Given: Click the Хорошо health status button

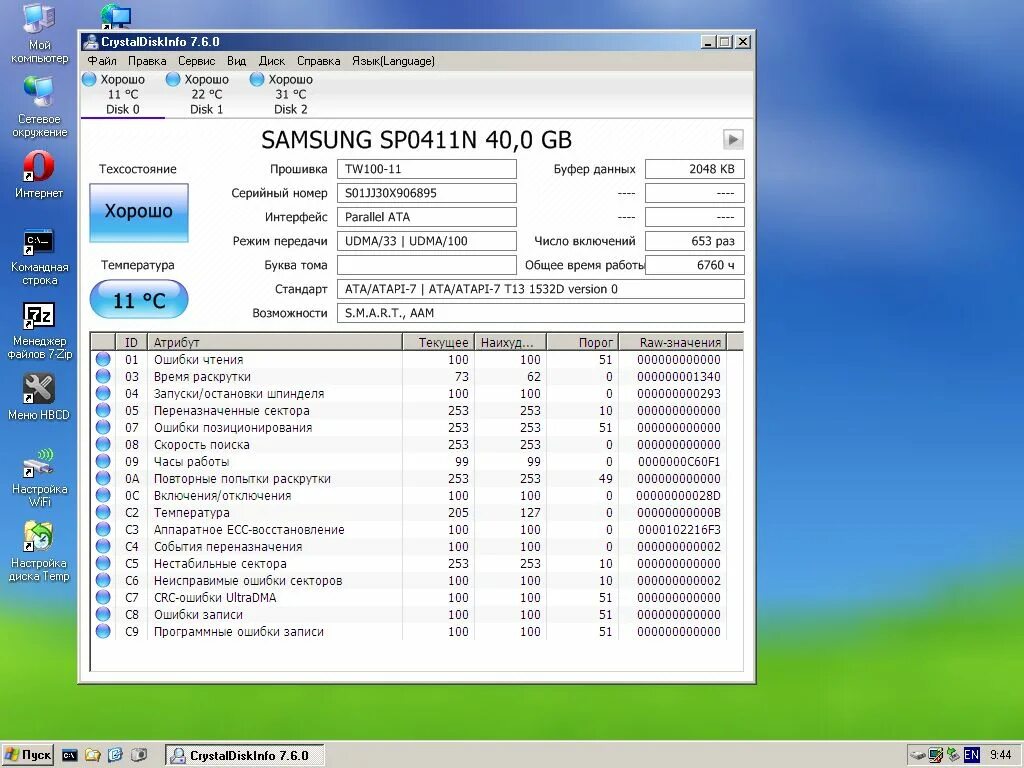Looking at the screenshot, I should point(139,213).
